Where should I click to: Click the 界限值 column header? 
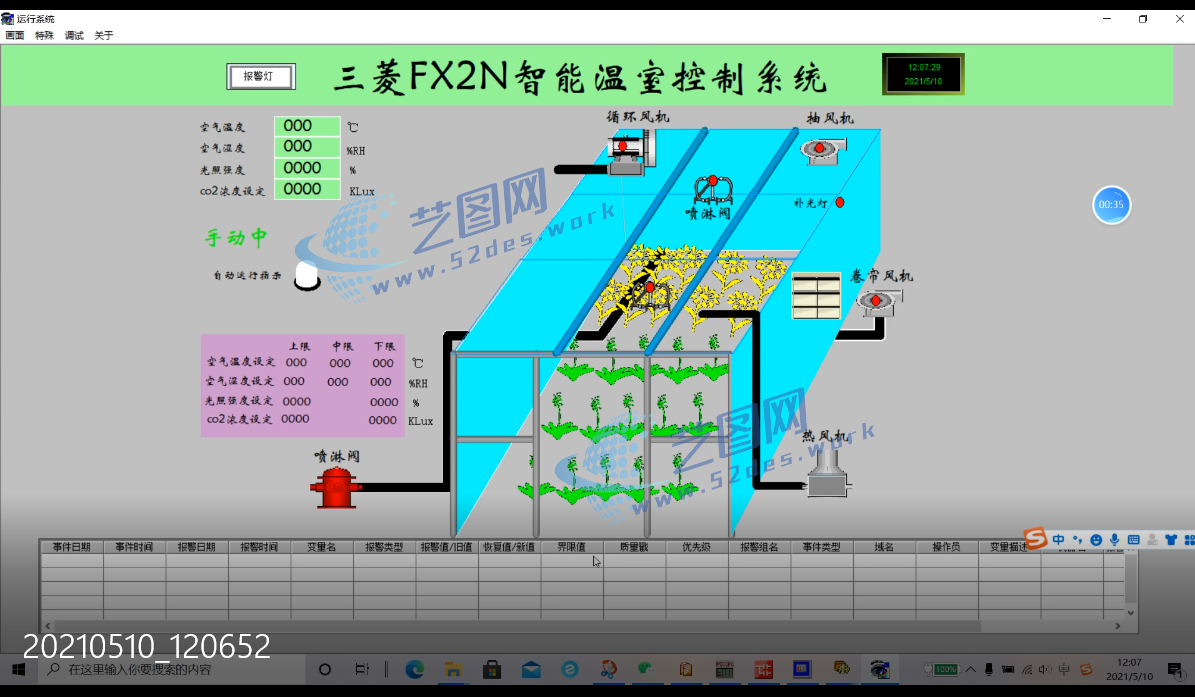[572, 547]
